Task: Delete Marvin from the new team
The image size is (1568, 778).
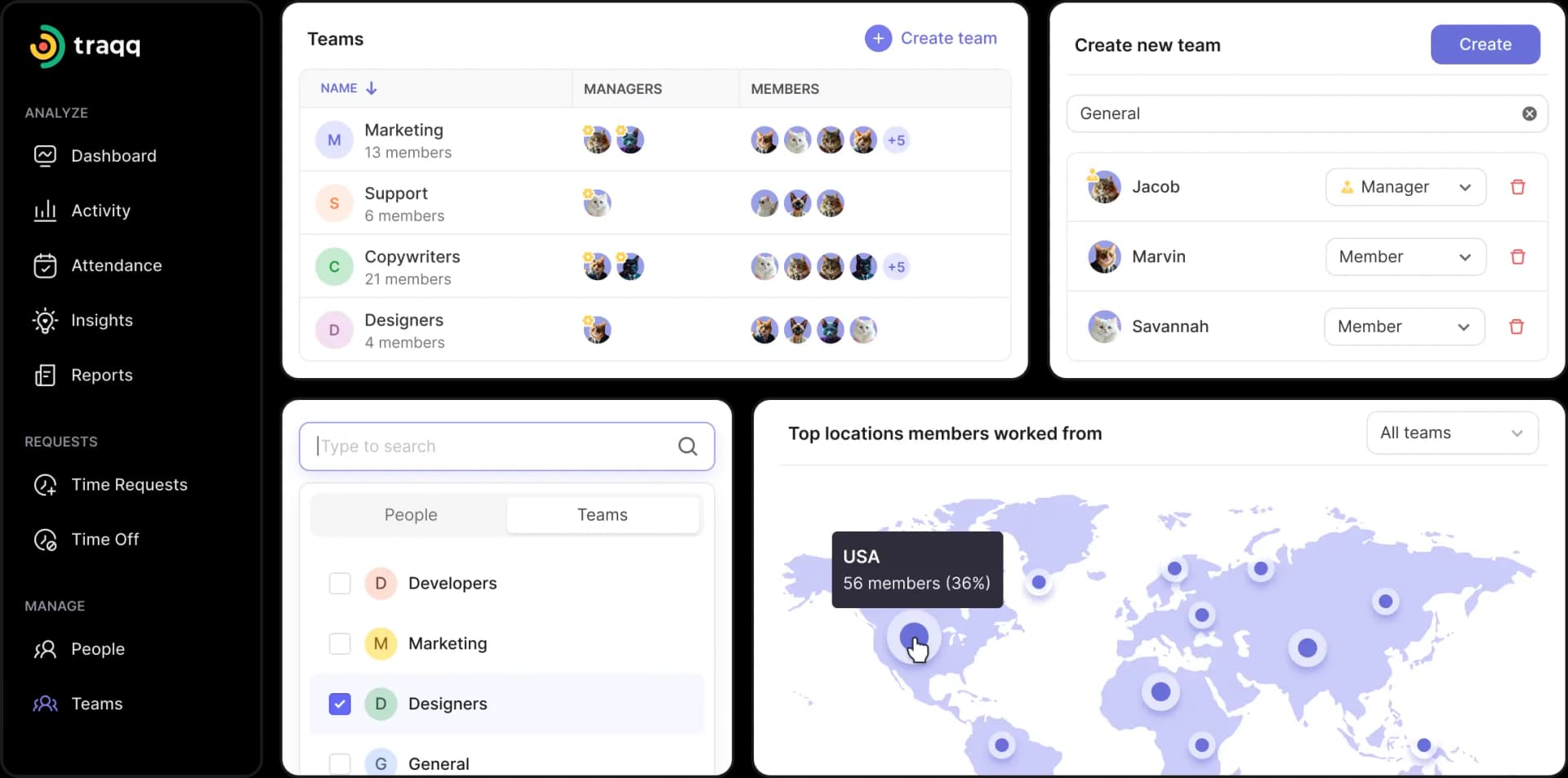Action: (1517, 256)
